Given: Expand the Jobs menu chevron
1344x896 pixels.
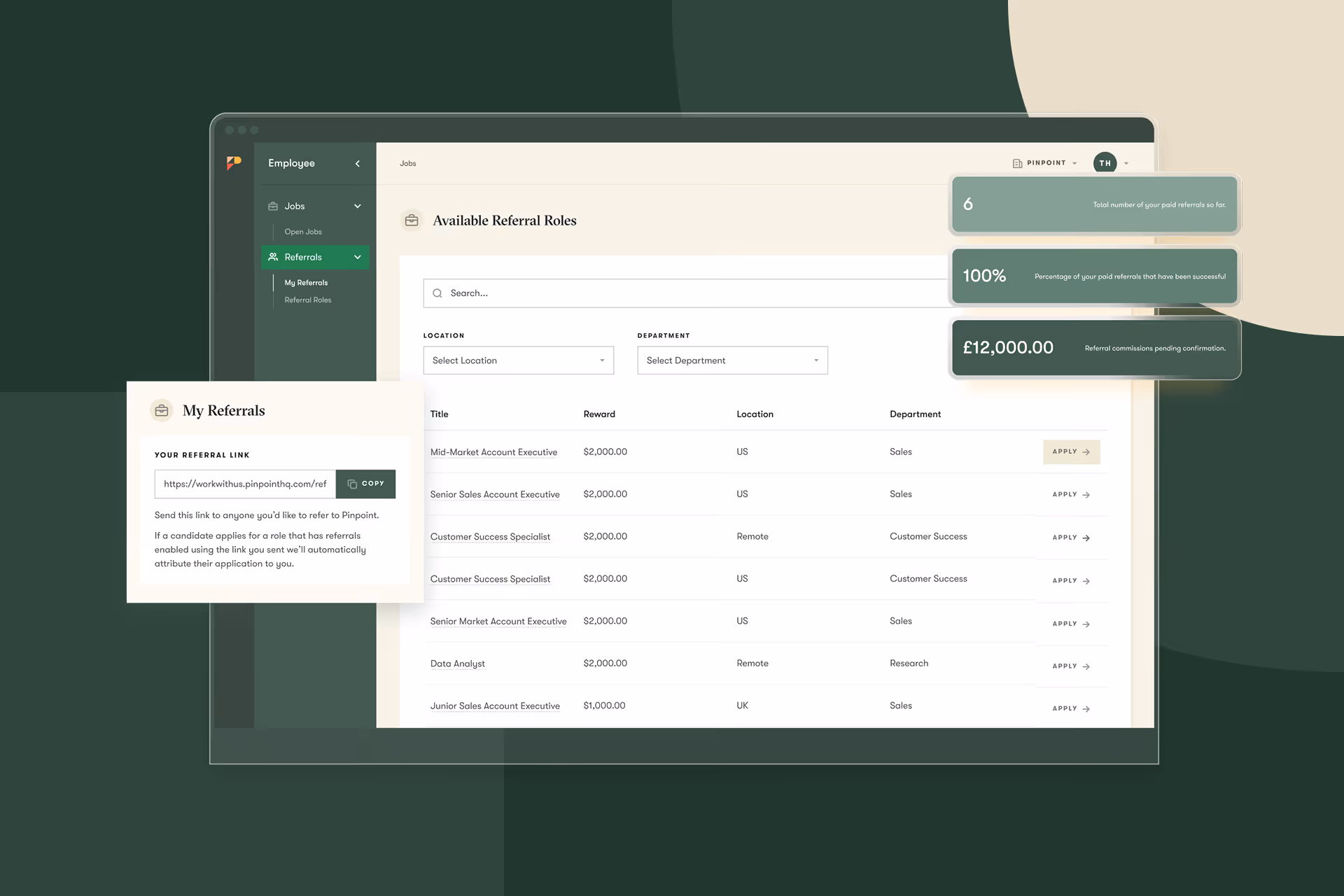Looking at the screenshot, I should click(x=358, y=206).
